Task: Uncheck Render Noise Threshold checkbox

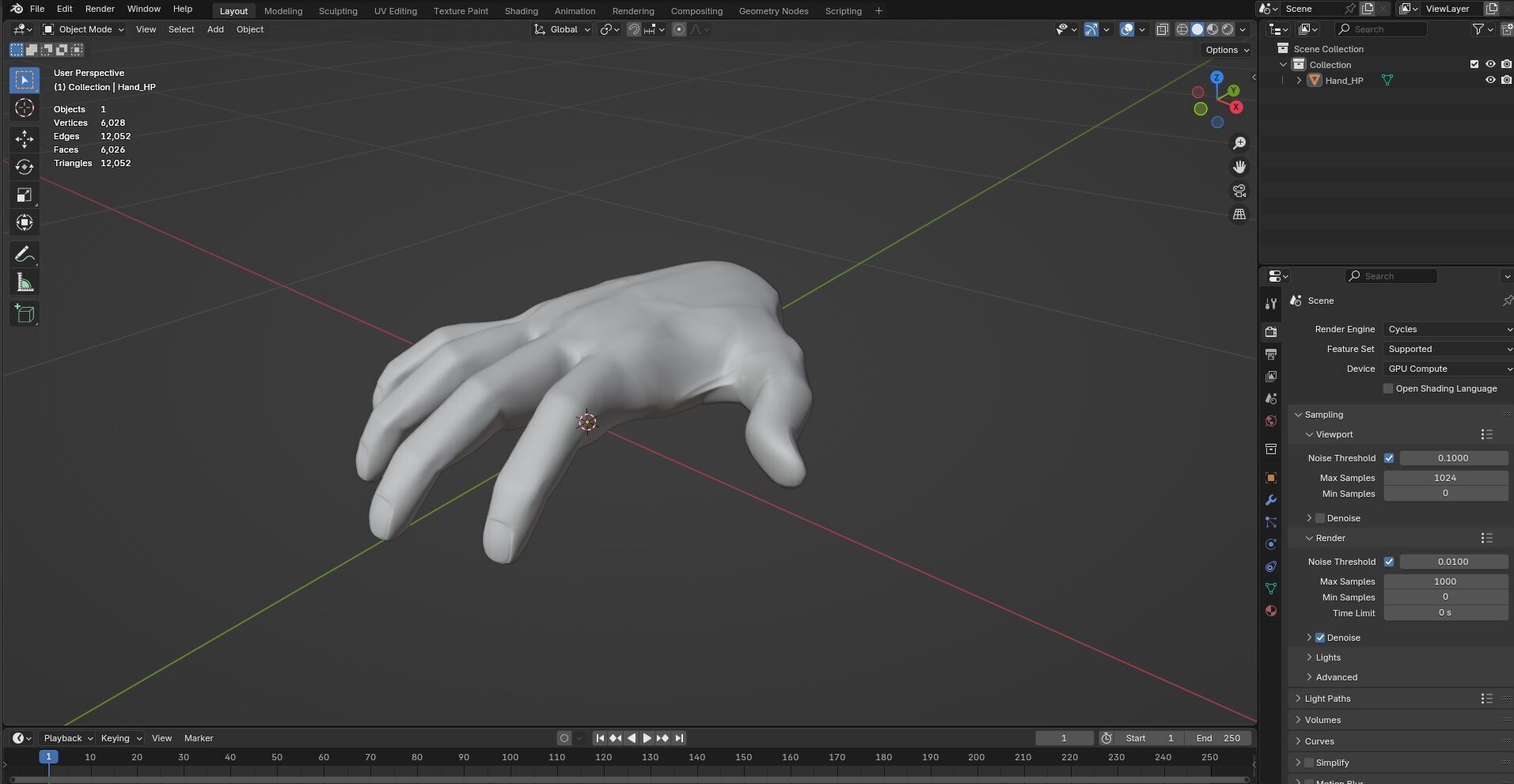Action: point(1389,562)
